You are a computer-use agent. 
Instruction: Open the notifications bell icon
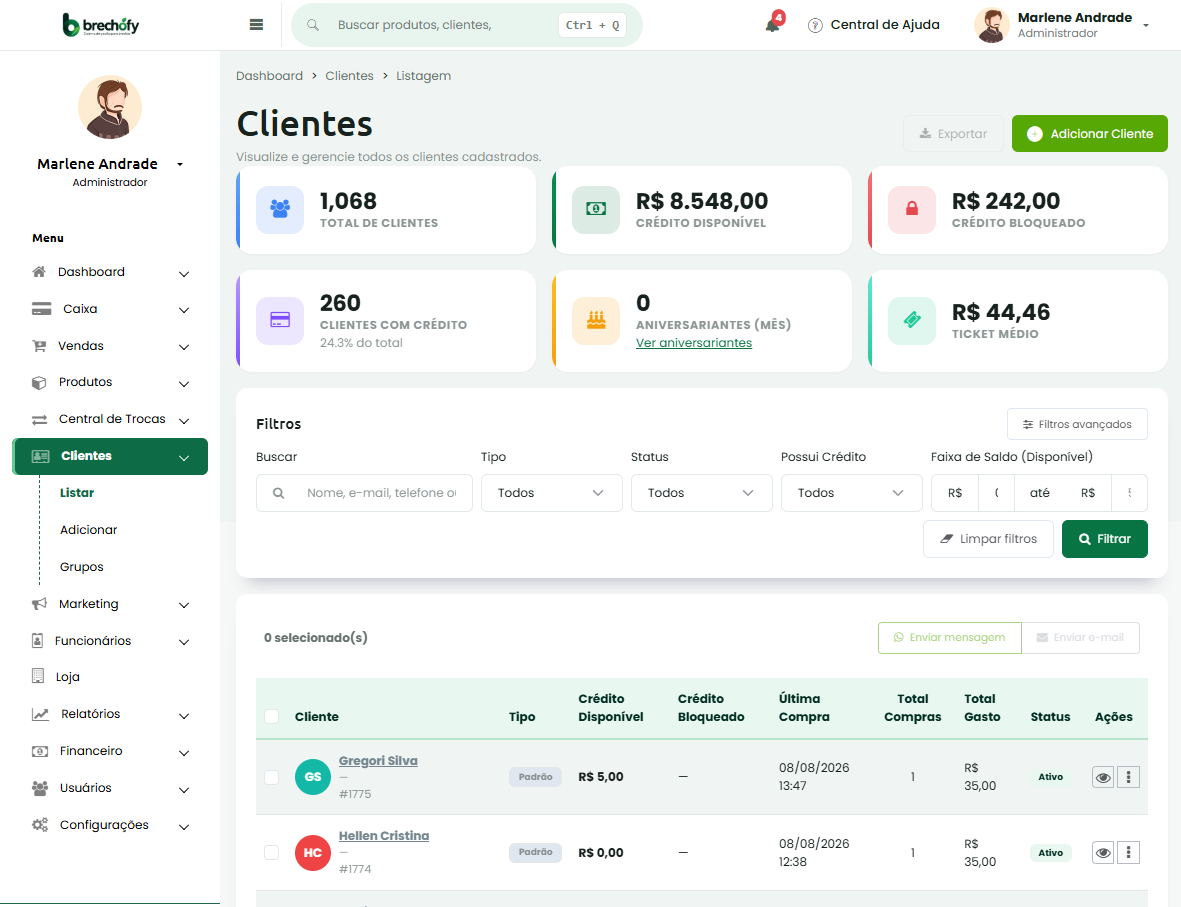[x=773, y=25]
